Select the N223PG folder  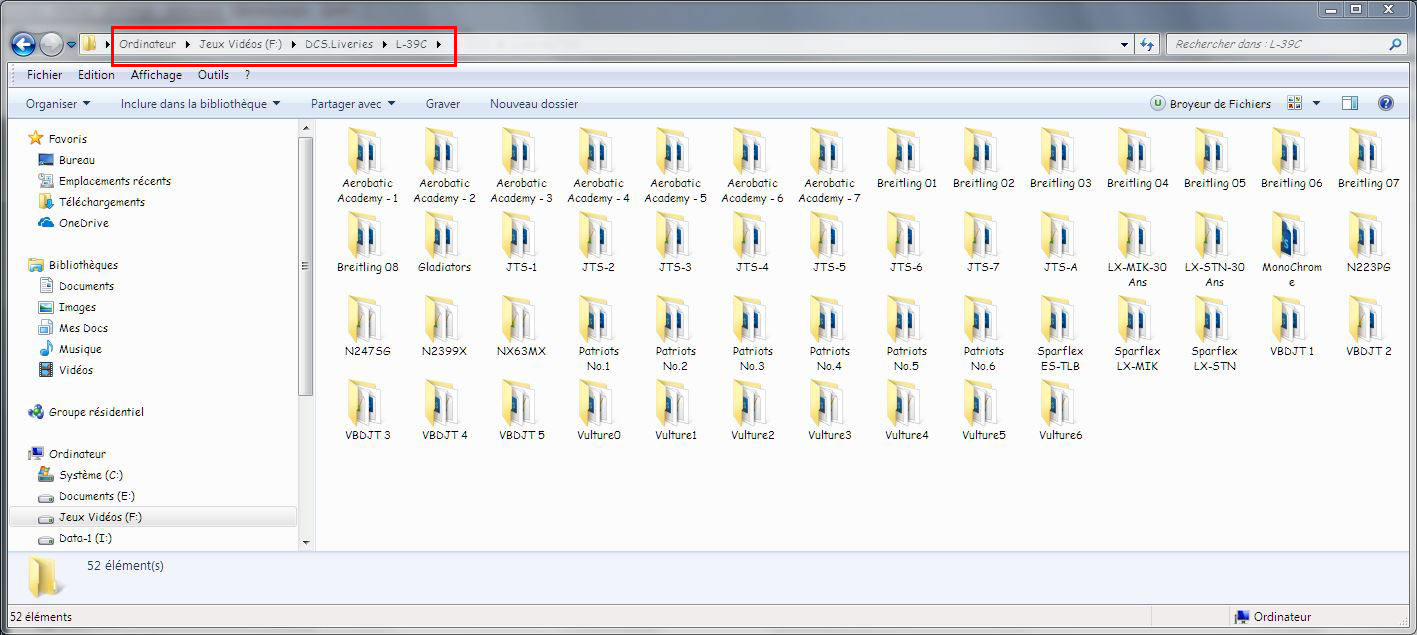[x=1368, y=242]
